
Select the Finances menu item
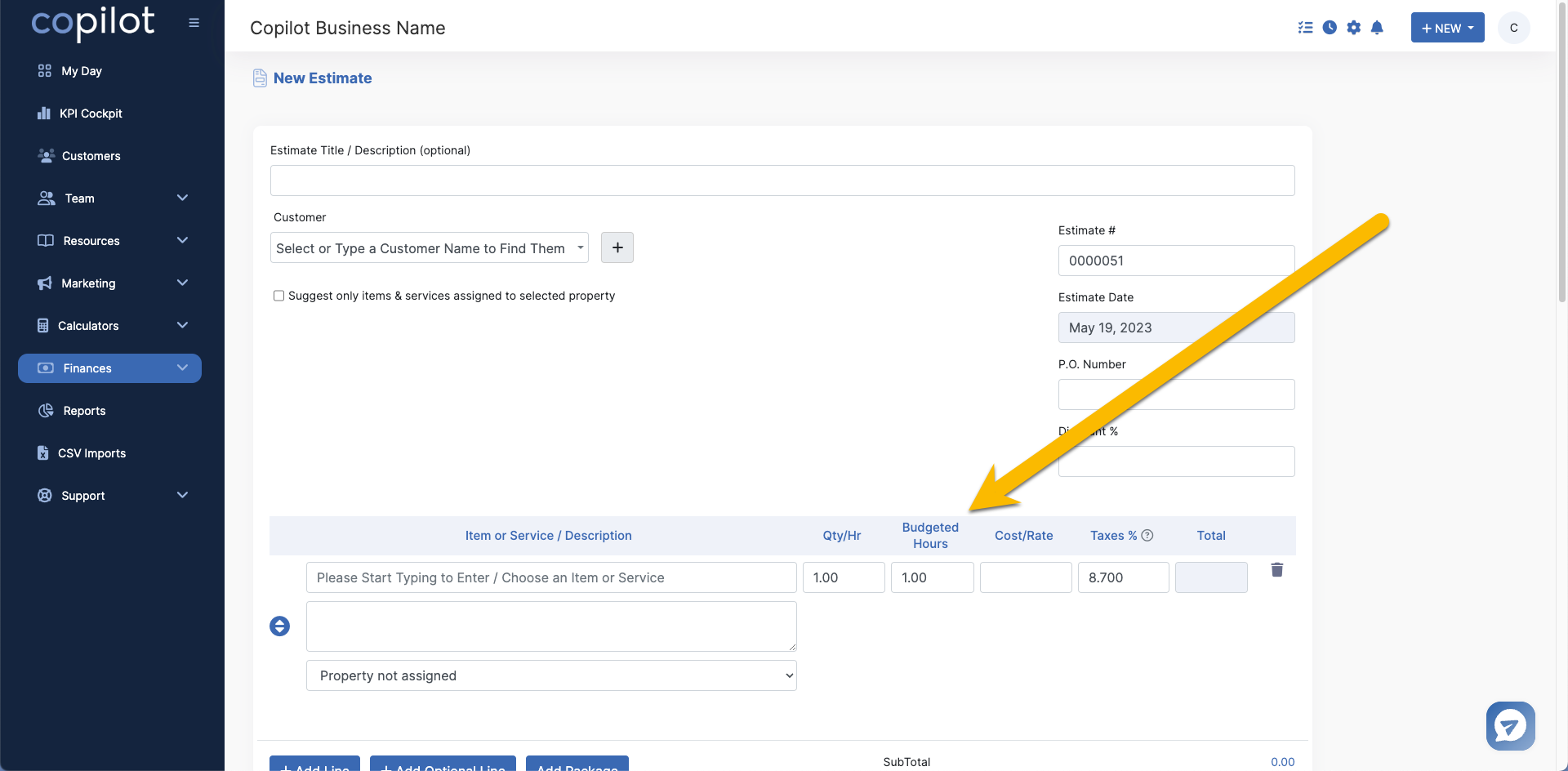point(109,368)
